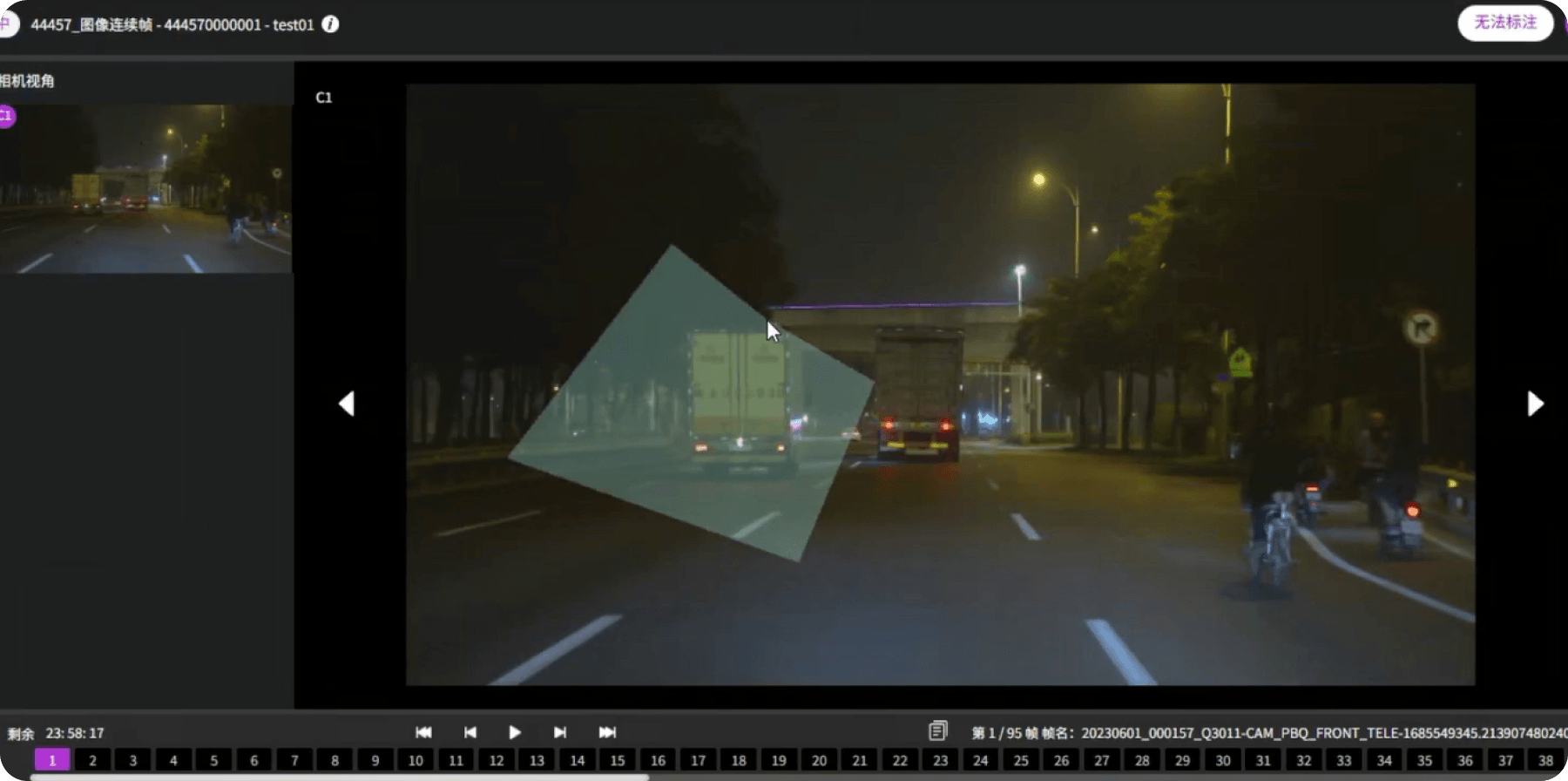Click the 无法标注 button
Viewport: 1568px width, 781px height.
tap(1505, 23)
